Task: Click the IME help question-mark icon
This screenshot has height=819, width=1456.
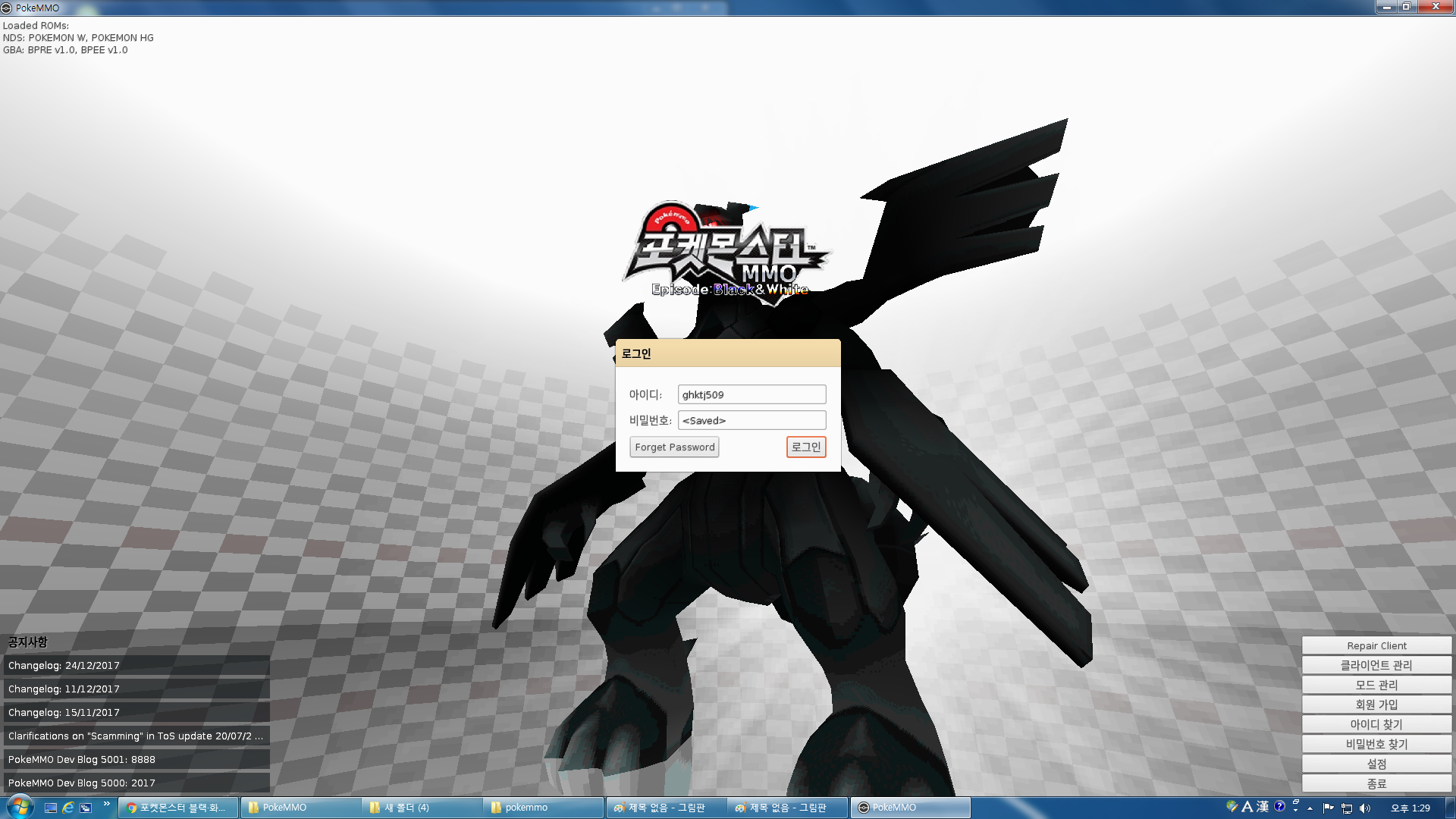Action: pos(1279,806)
